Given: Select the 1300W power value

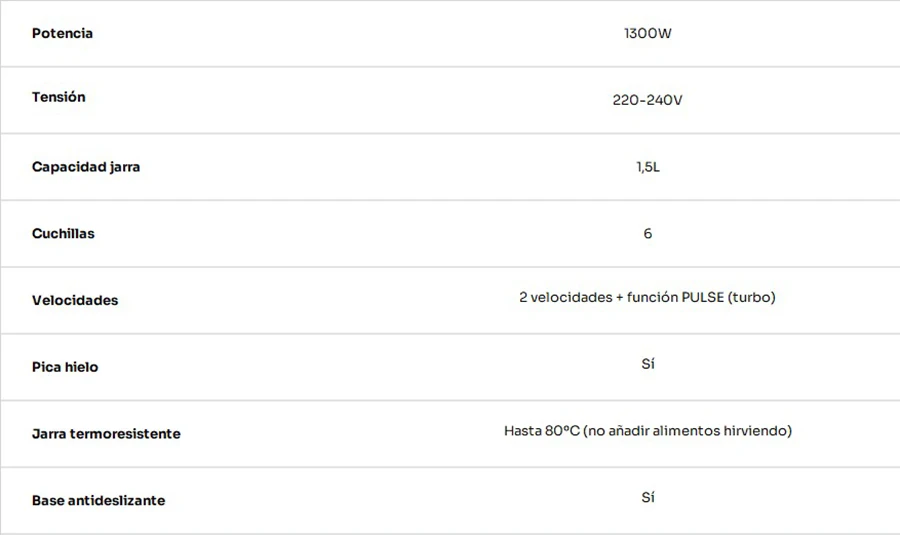Looking at the screenshot, I should 647,33.
